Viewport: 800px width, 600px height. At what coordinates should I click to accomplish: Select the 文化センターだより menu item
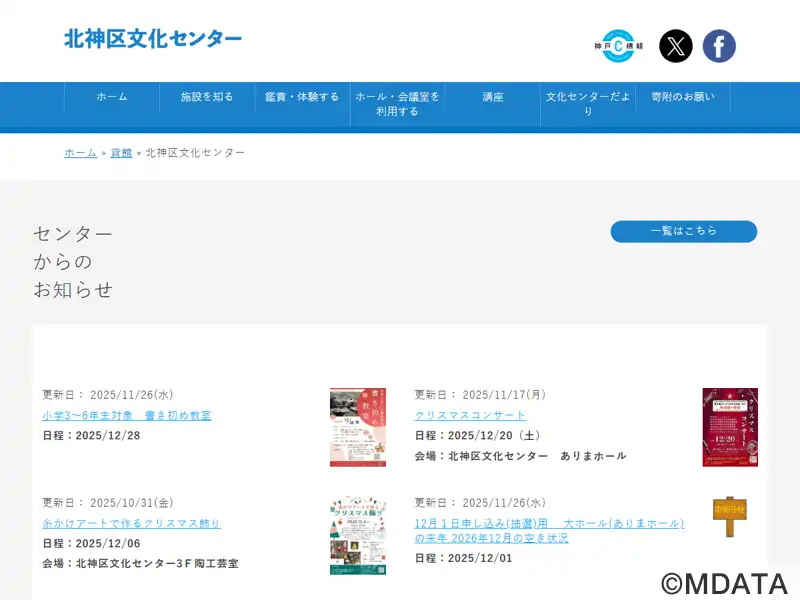[x=588, y=104]
